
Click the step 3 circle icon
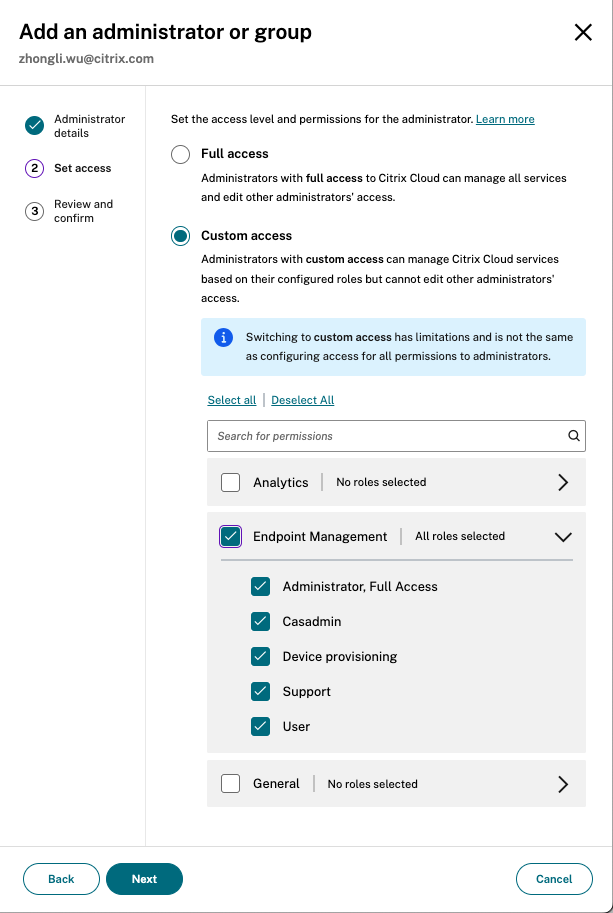[35, 211]
